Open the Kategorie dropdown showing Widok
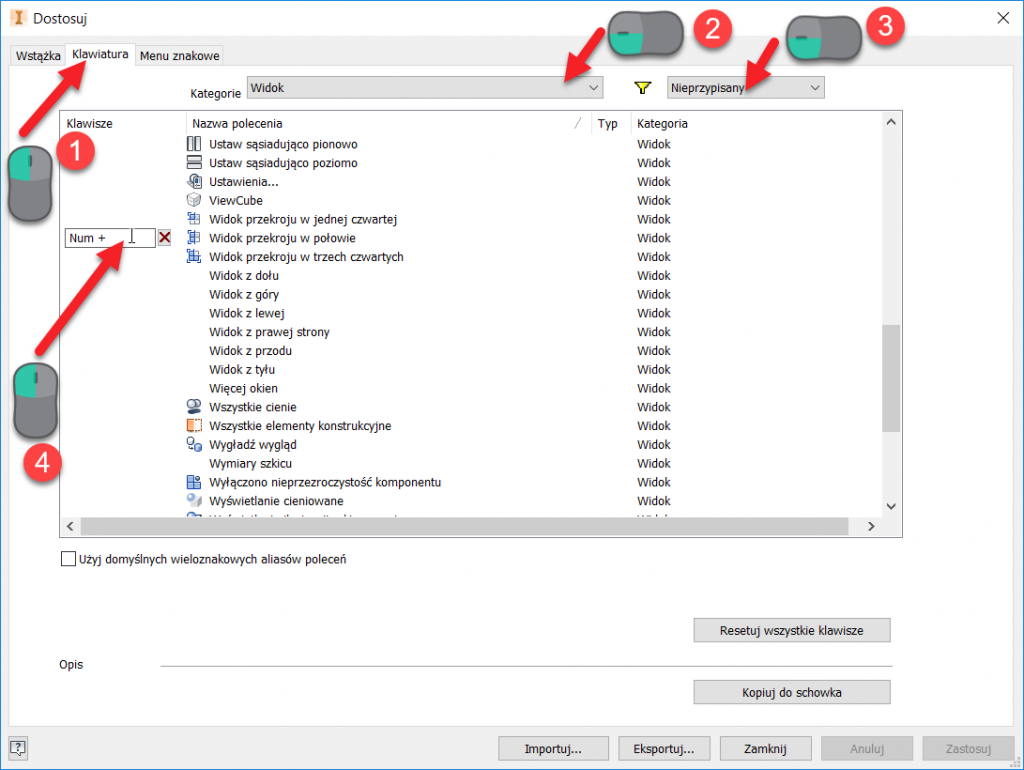The image size is (1024, 770). [424, 88]
